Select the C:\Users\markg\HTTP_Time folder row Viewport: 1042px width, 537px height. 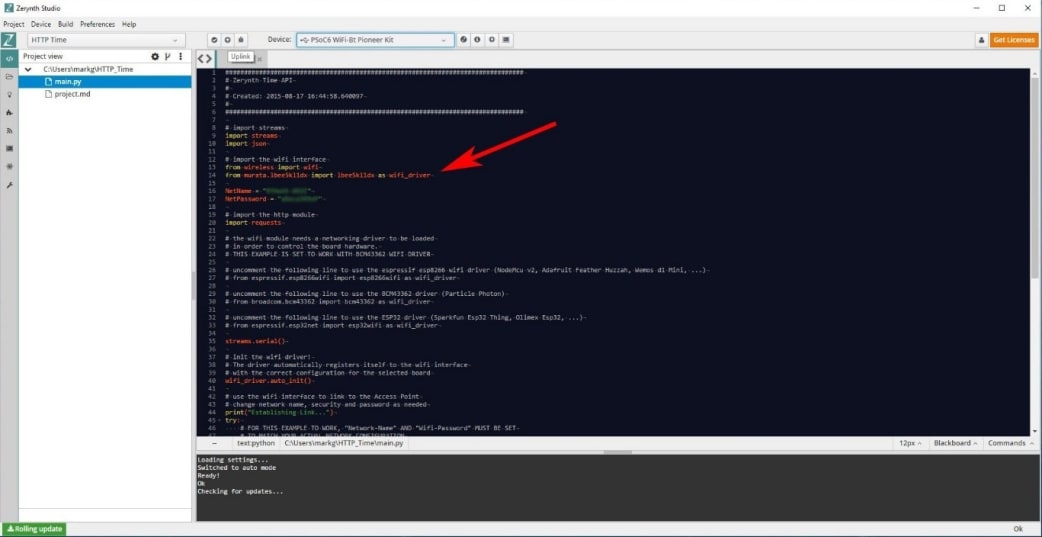tap(105, 69)
